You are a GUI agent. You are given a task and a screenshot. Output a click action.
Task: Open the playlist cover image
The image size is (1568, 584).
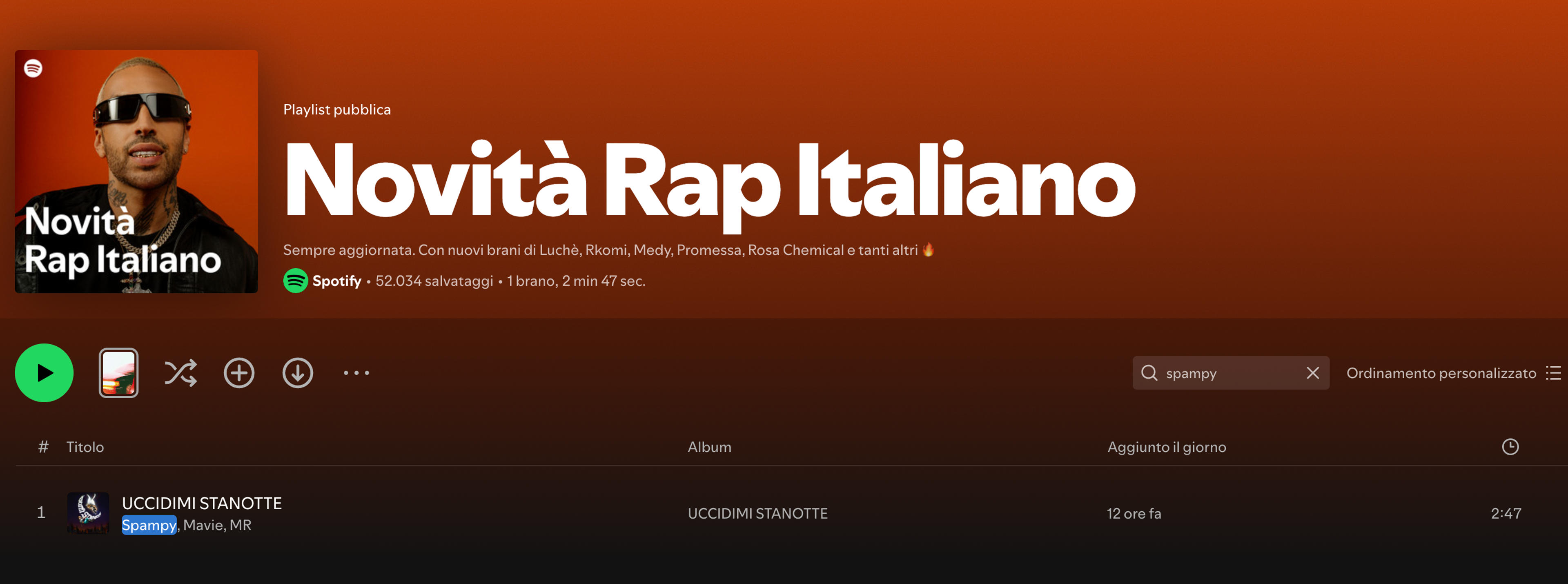(x=136, y=172)
